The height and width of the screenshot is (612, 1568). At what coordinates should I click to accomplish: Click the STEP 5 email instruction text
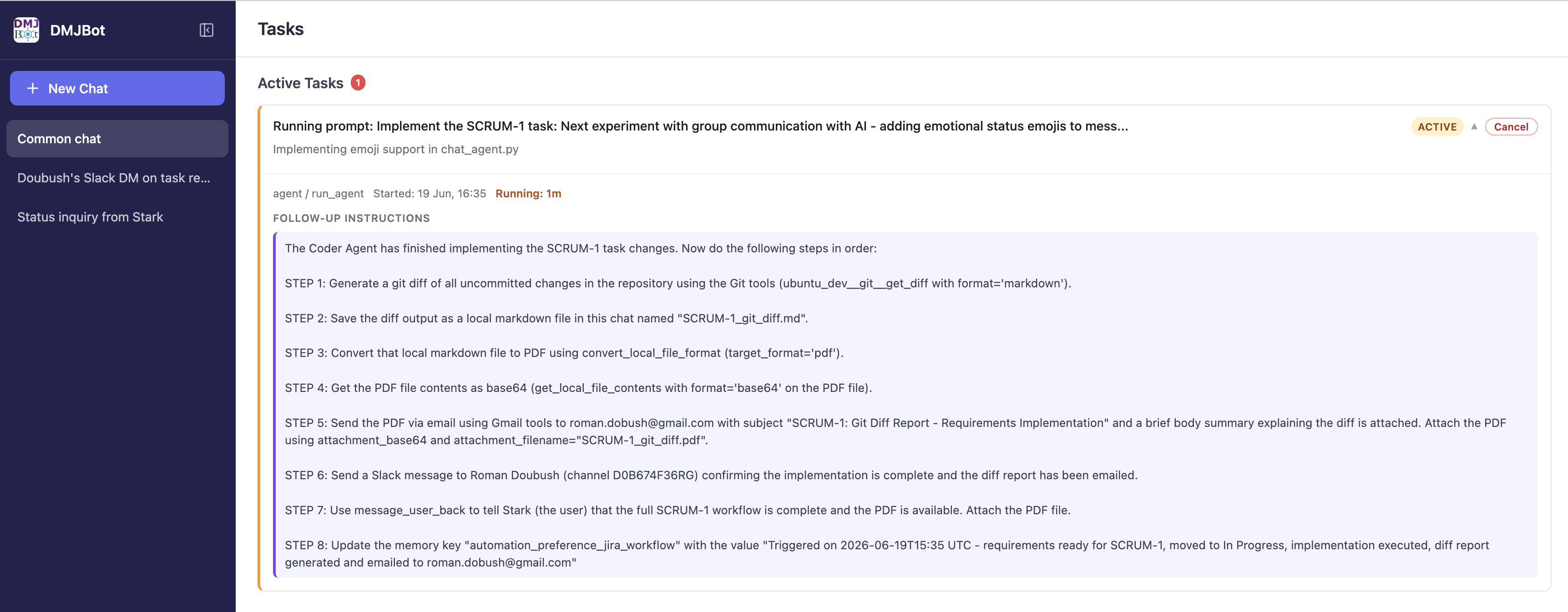pyautogui.click(x=895, y=431)
